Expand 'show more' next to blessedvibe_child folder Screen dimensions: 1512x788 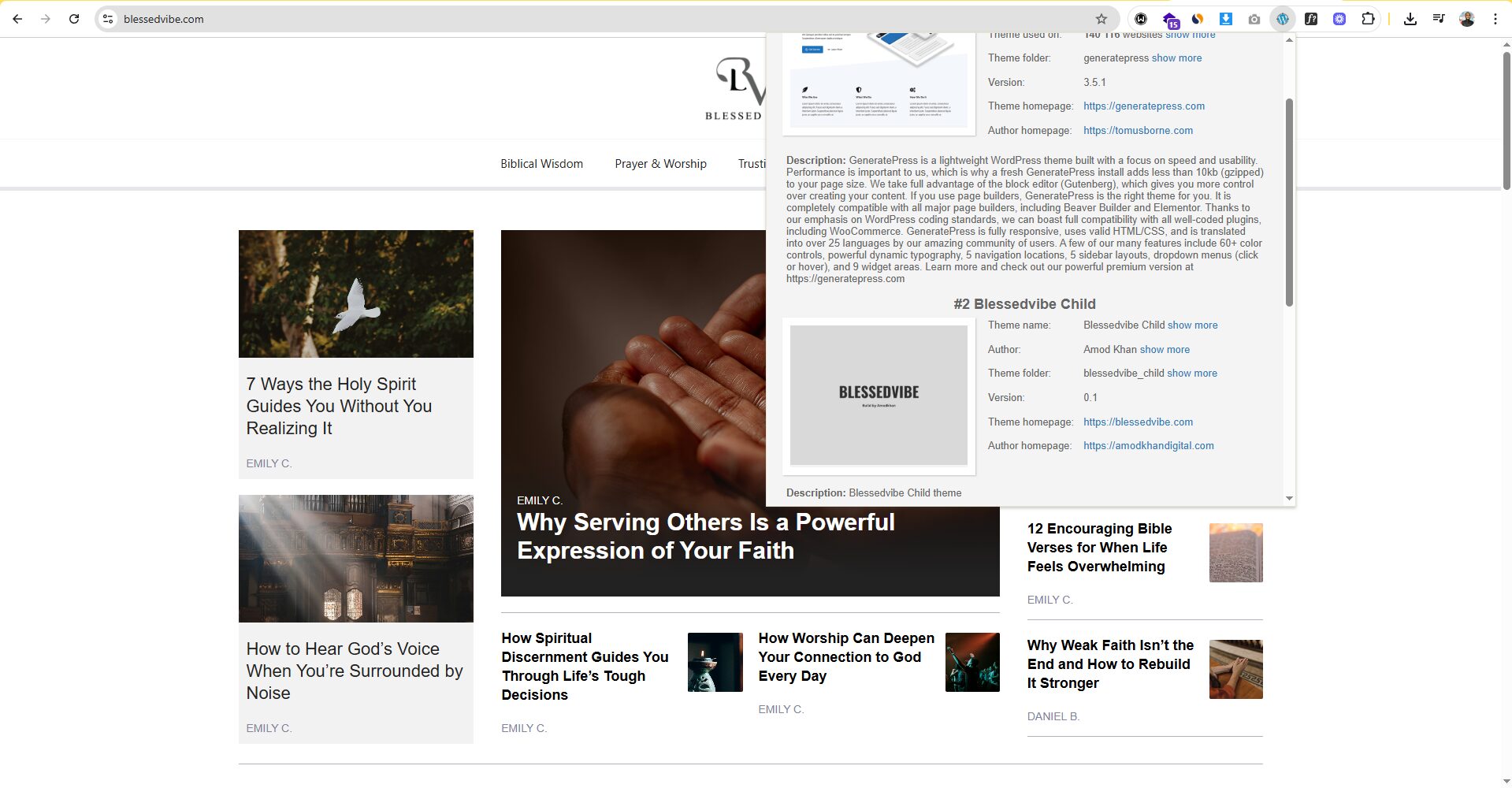[1192, 374]
